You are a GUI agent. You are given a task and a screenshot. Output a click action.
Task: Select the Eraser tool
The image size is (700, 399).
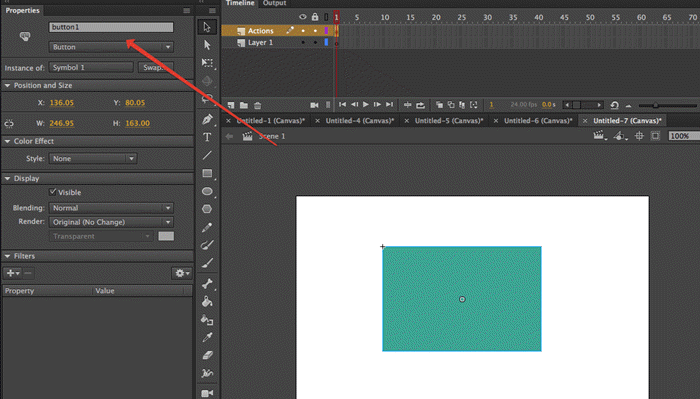tap(207, 355)
